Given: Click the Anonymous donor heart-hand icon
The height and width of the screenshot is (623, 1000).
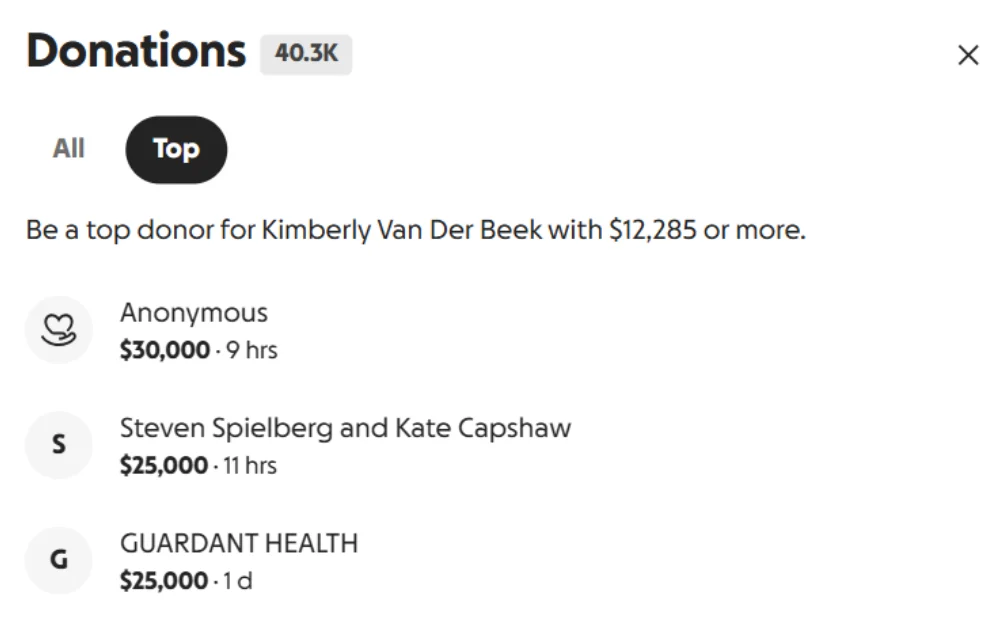Looking at the screenshot, I should pos(58,330).
